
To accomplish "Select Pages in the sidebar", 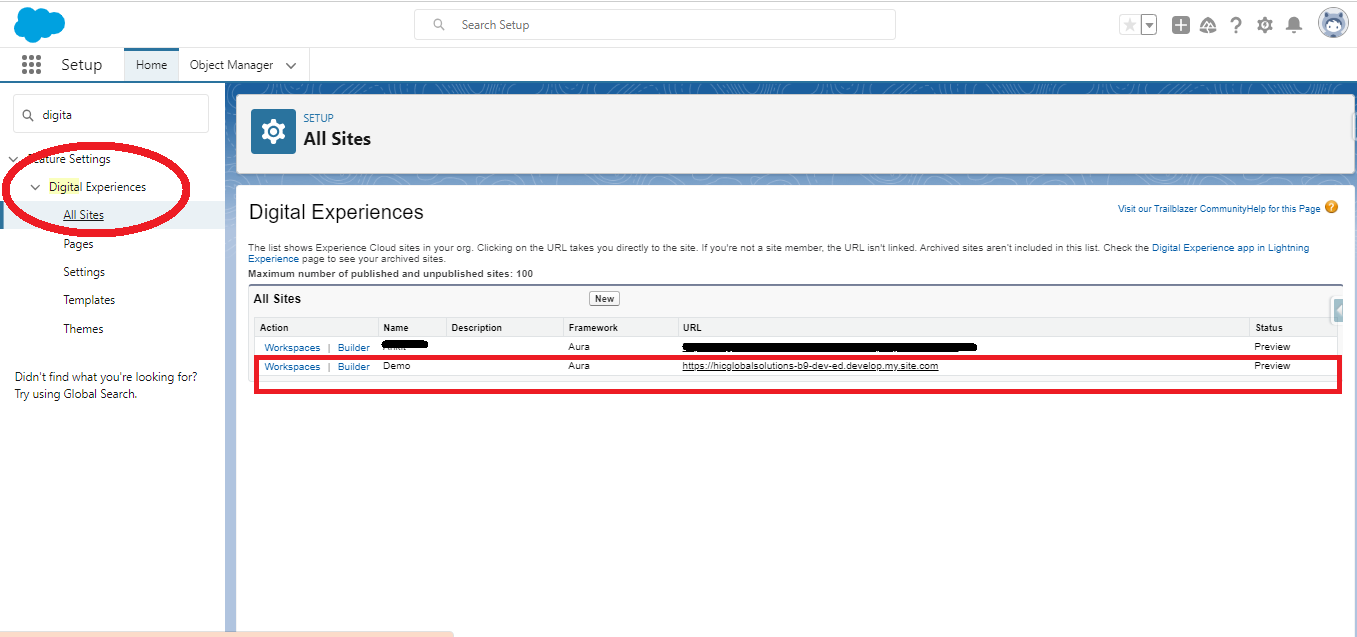I will [78, 244].
